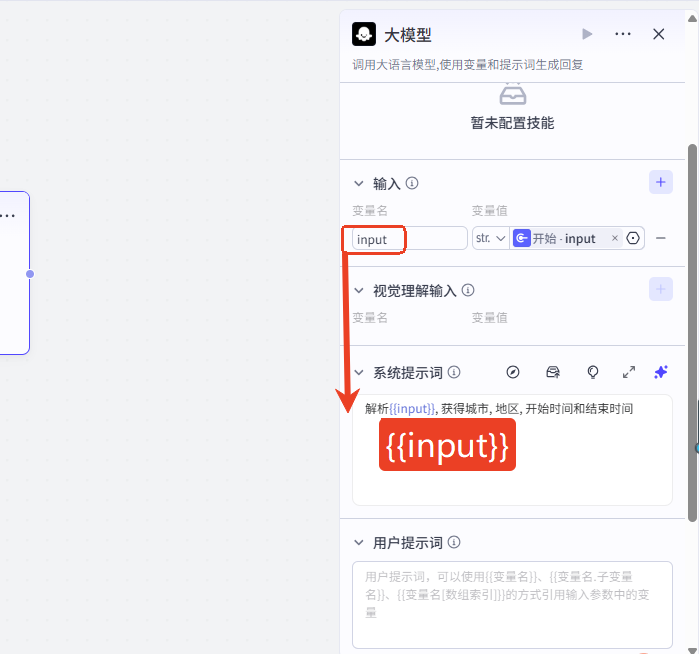Click into the system prompt text area
The height and width of the screenshot is (654, 699).
pyautogui.click(x=512, y=450)
